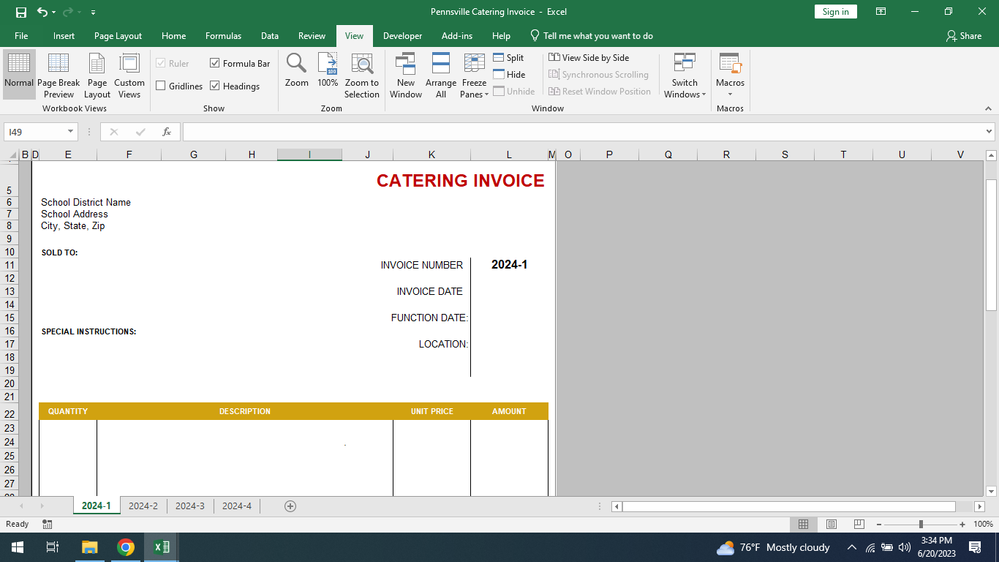Image resolution: width=999 pixels, height=562 pixels.
Task: Switch to Normal workbook view
Action: pos(18,74)
